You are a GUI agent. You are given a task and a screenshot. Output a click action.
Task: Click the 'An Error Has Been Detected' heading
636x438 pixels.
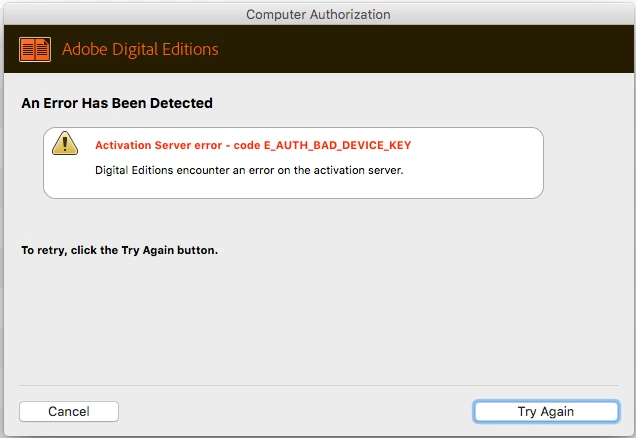click(117, 103)
